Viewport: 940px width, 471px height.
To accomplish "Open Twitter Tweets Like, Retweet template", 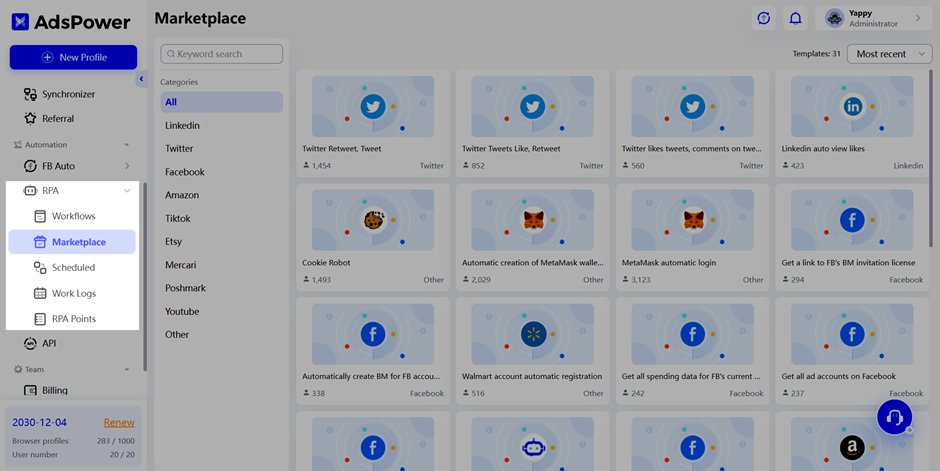I will 532,123.
